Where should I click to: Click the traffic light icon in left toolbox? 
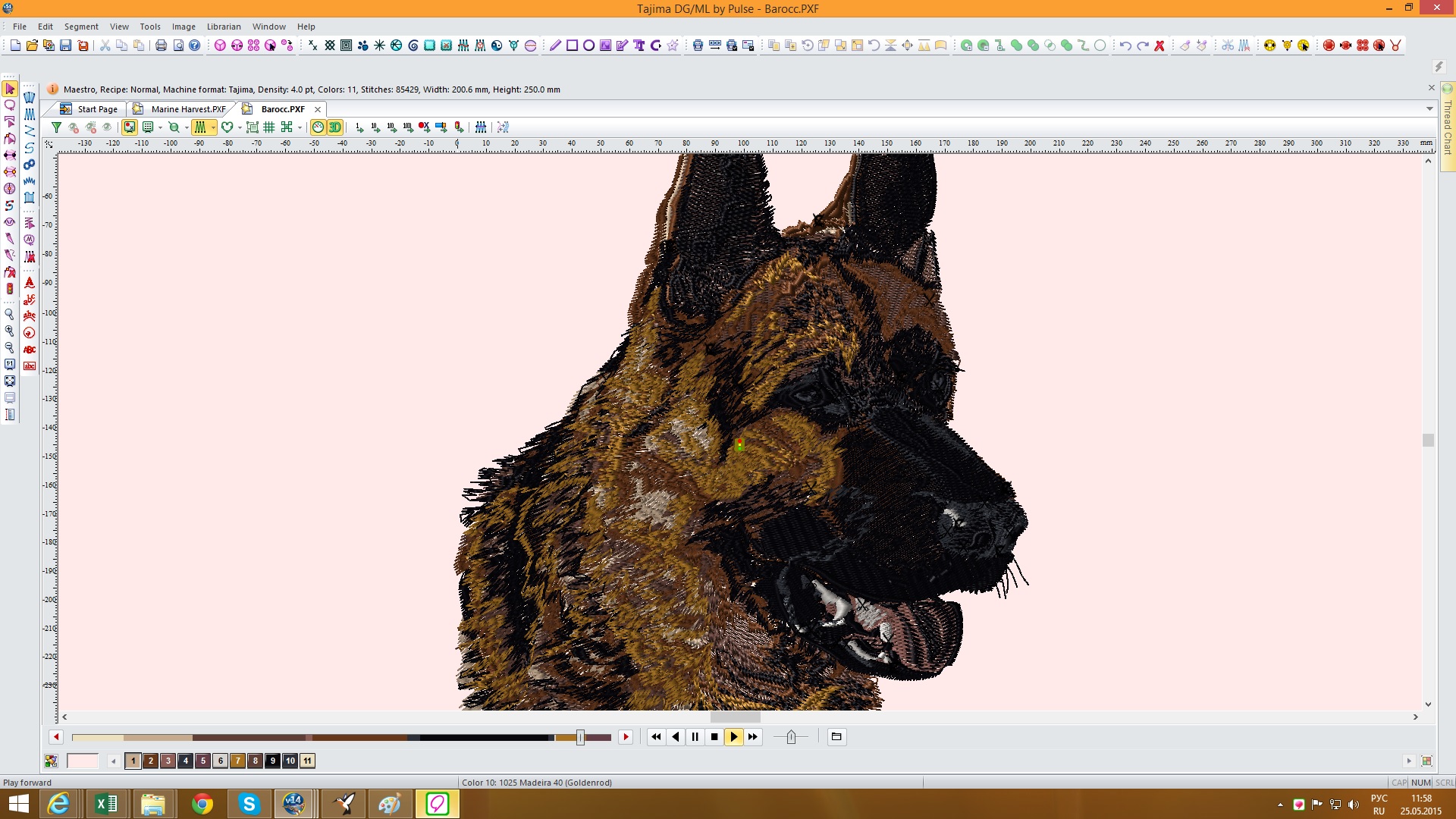(10, 289)
